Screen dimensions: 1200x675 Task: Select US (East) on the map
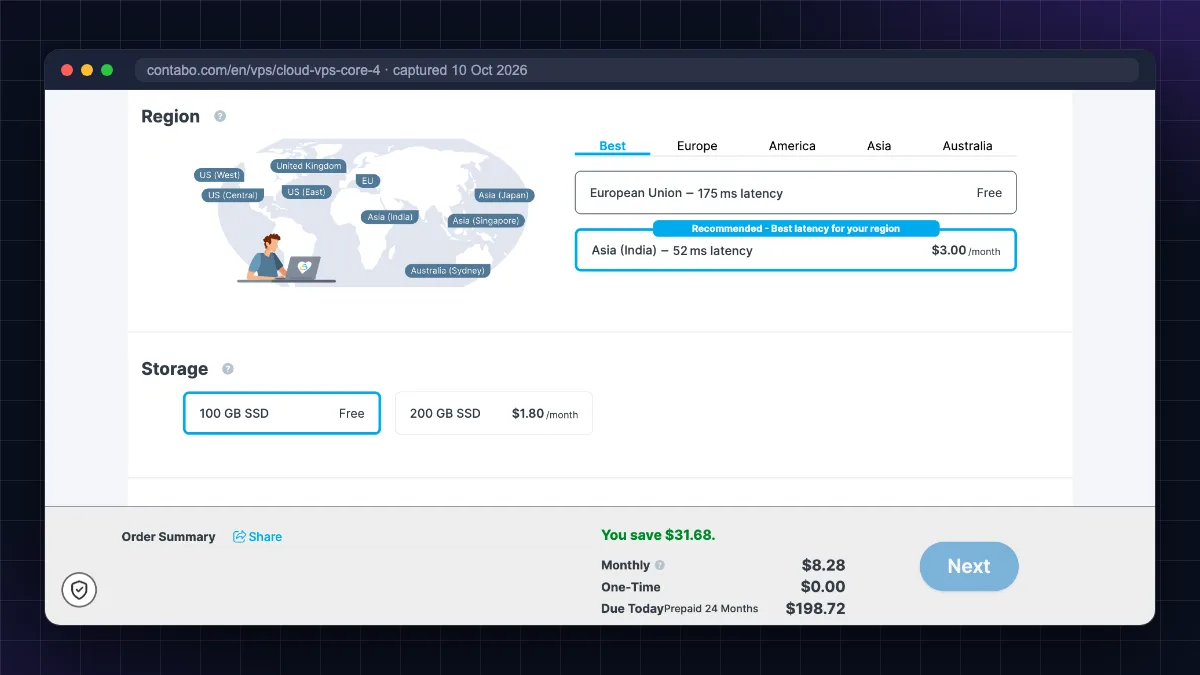(x=306, y=192)
